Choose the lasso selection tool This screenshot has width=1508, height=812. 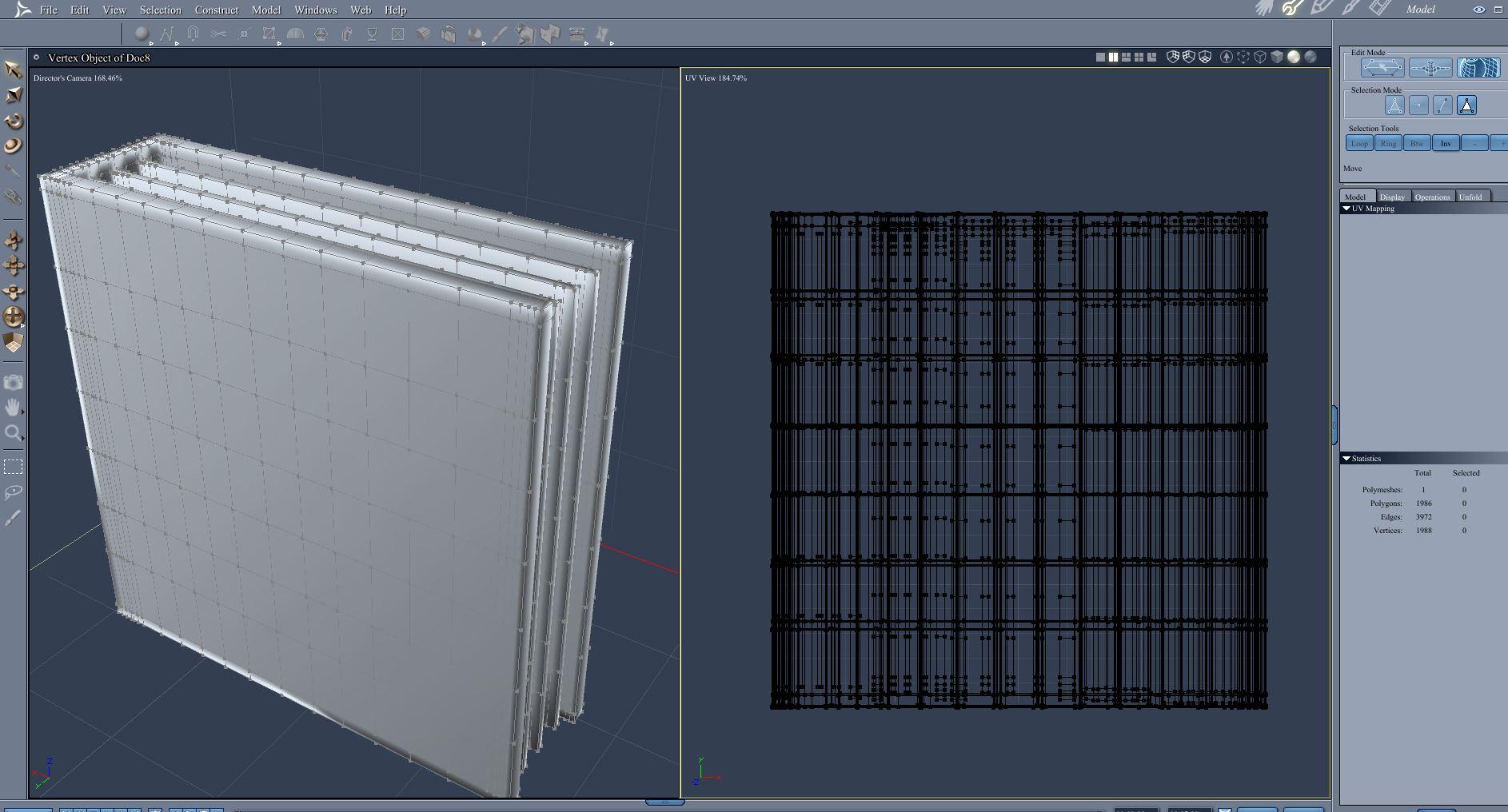[x=13, y=492]
